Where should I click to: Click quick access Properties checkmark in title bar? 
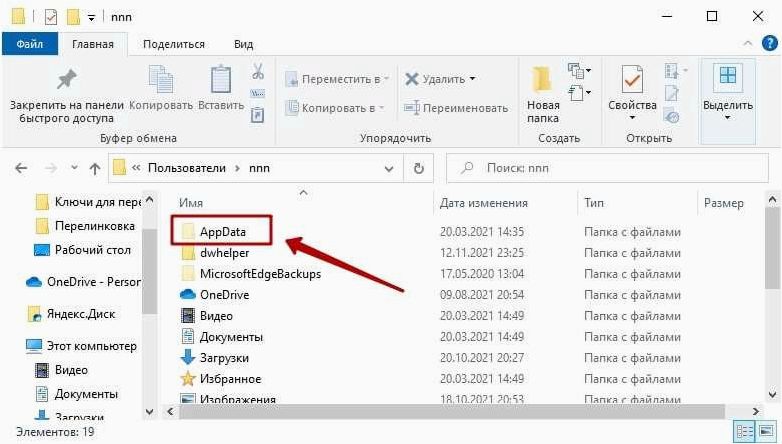(51, 17)
